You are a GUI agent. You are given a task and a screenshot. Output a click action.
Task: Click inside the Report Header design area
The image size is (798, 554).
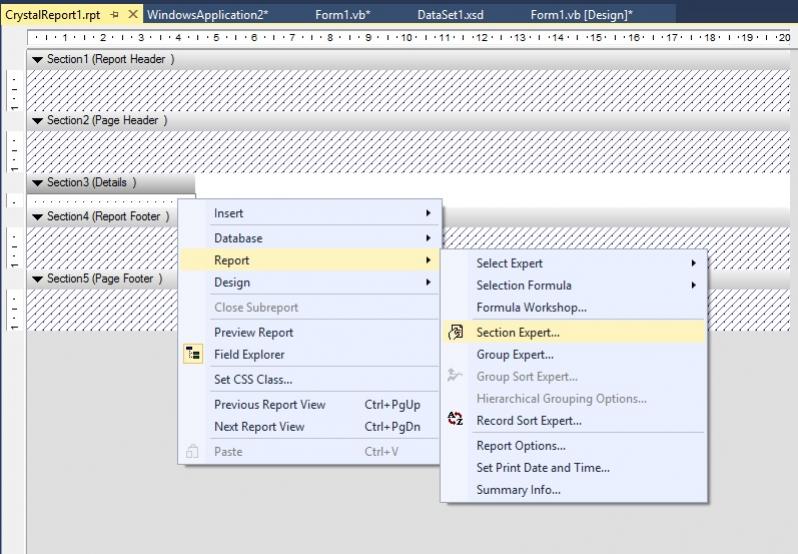408,91
